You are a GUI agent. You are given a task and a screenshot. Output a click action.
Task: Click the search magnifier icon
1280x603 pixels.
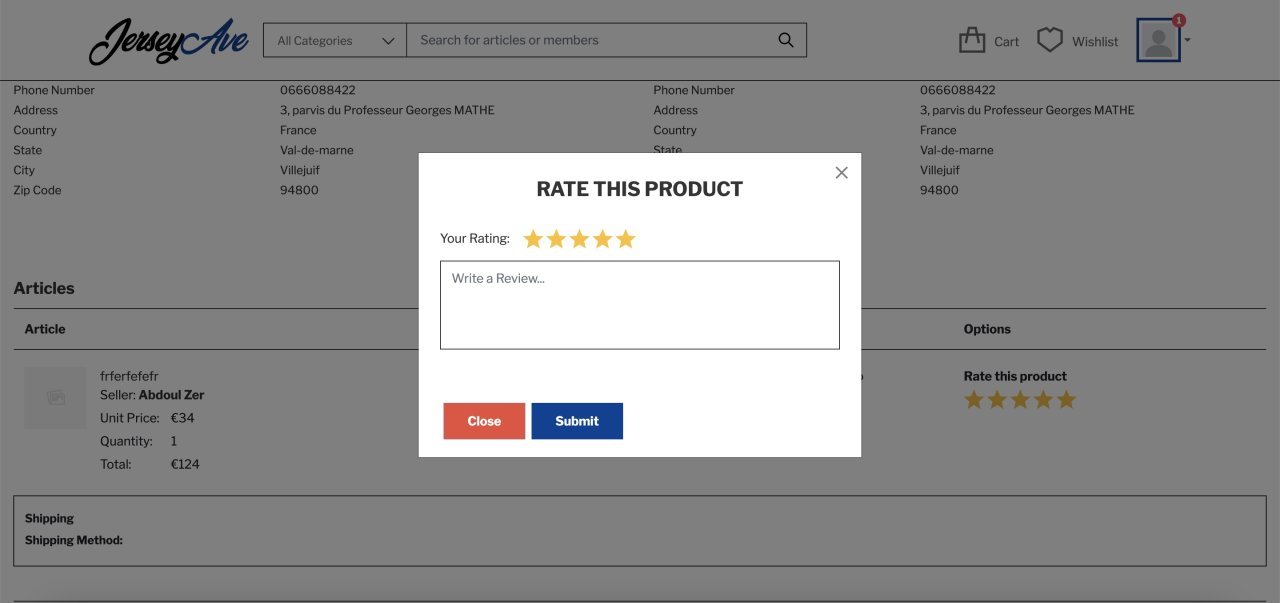785,40
